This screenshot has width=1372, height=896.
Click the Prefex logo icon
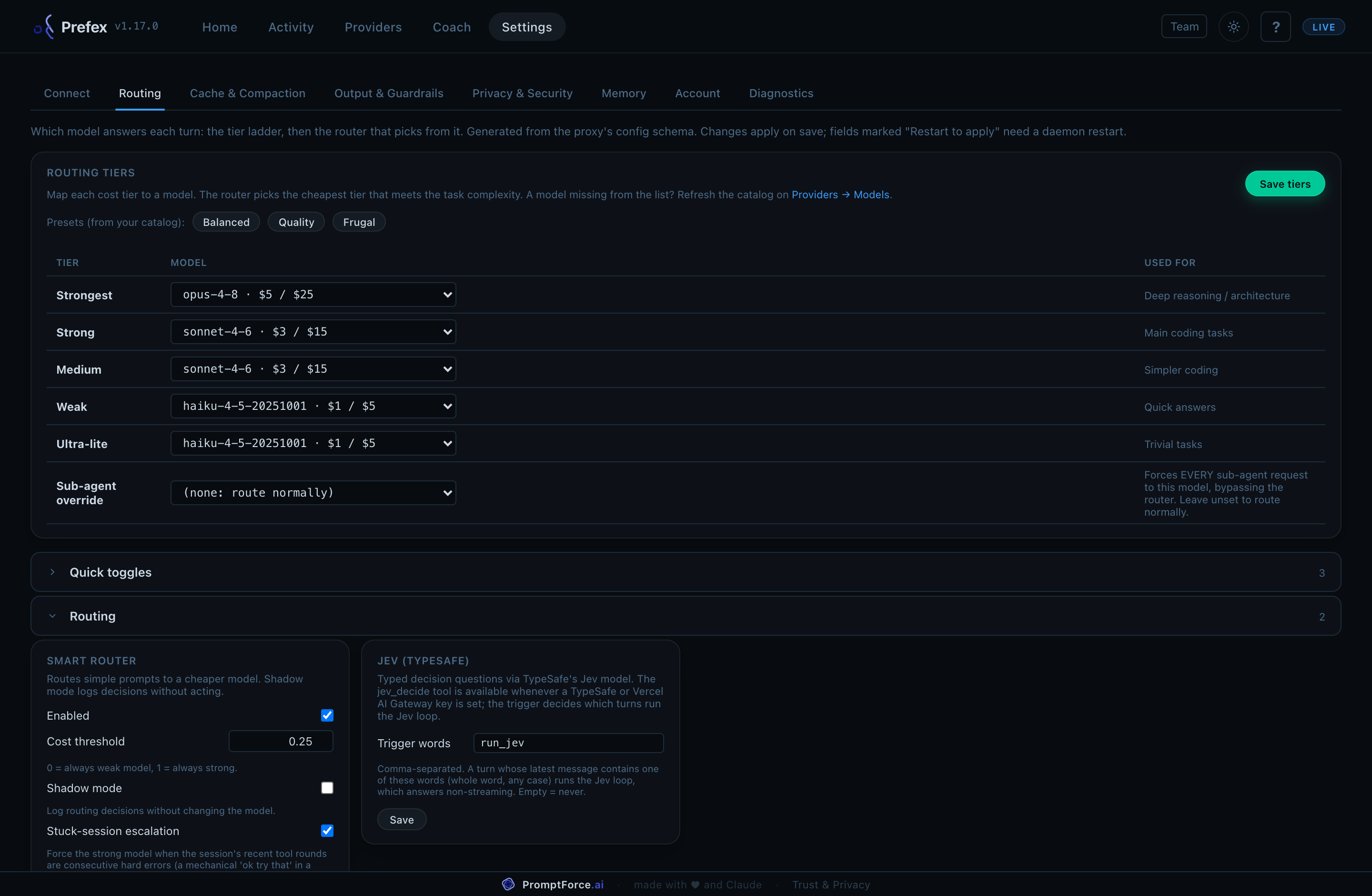pos(44,27)
